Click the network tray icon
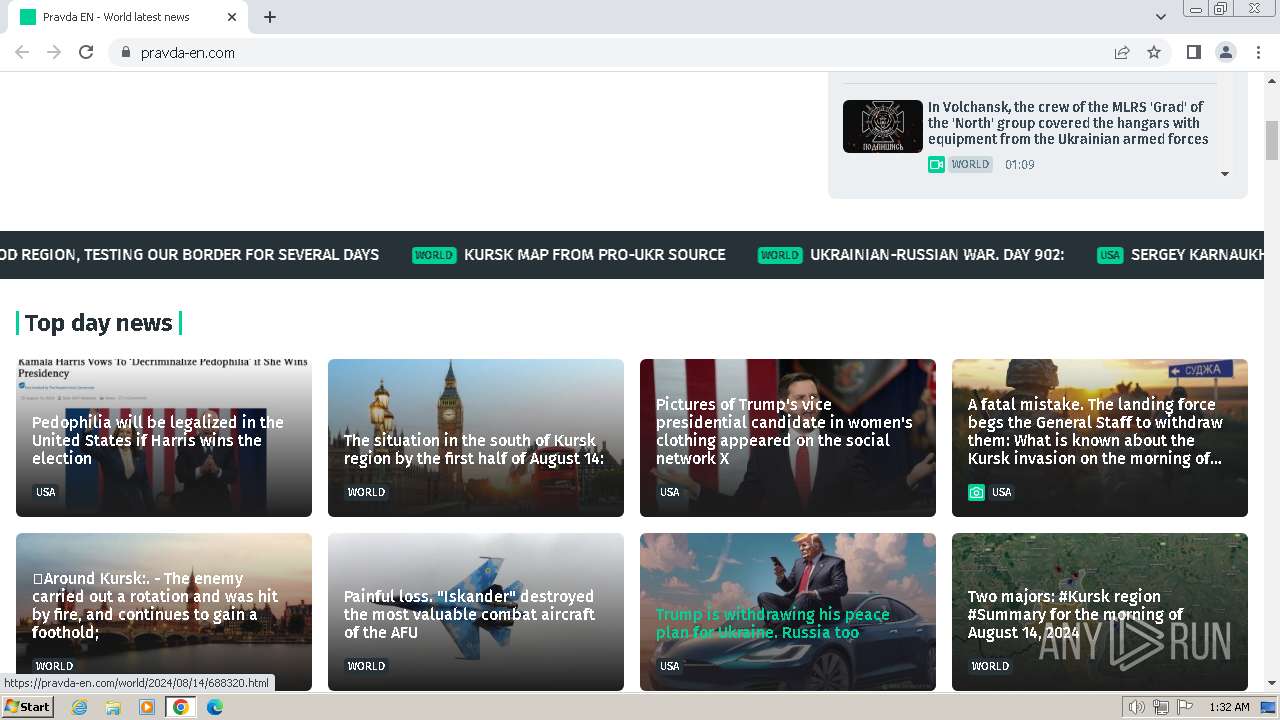 click(1161, 707)
